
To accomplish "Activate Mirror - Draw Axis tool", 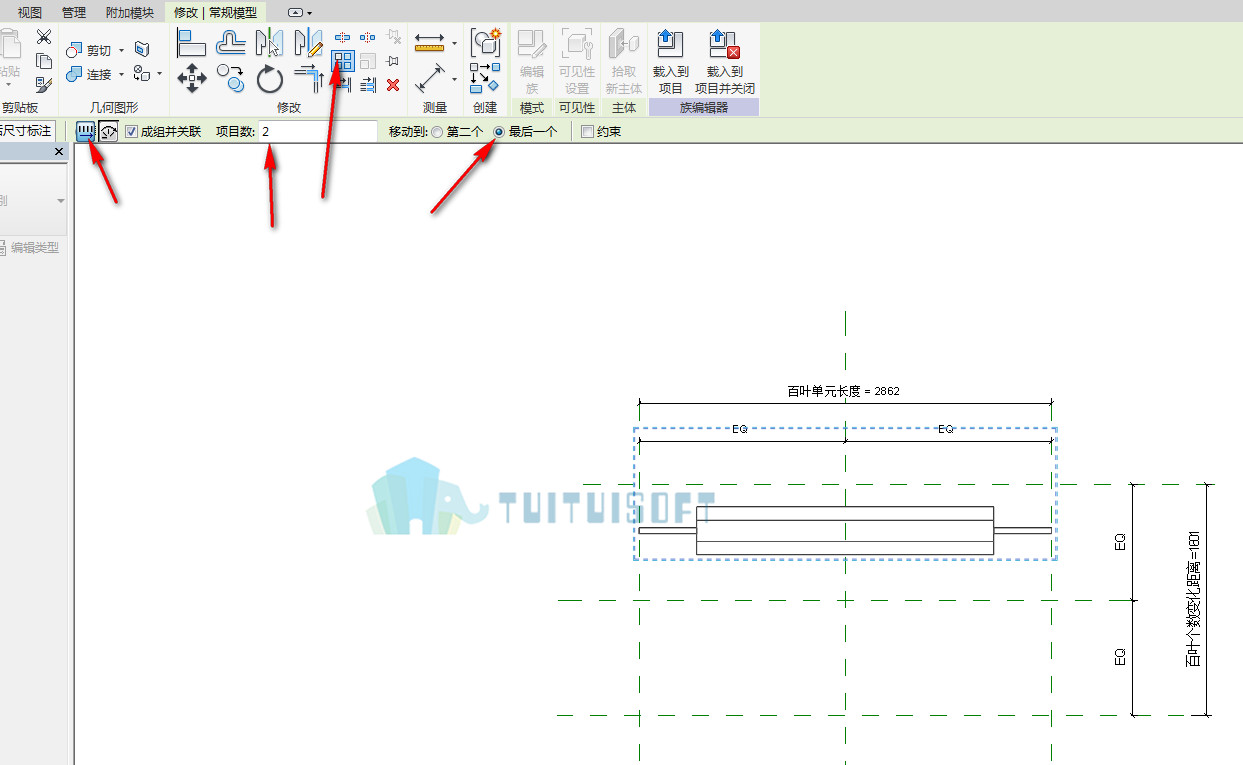I will 309,42.
